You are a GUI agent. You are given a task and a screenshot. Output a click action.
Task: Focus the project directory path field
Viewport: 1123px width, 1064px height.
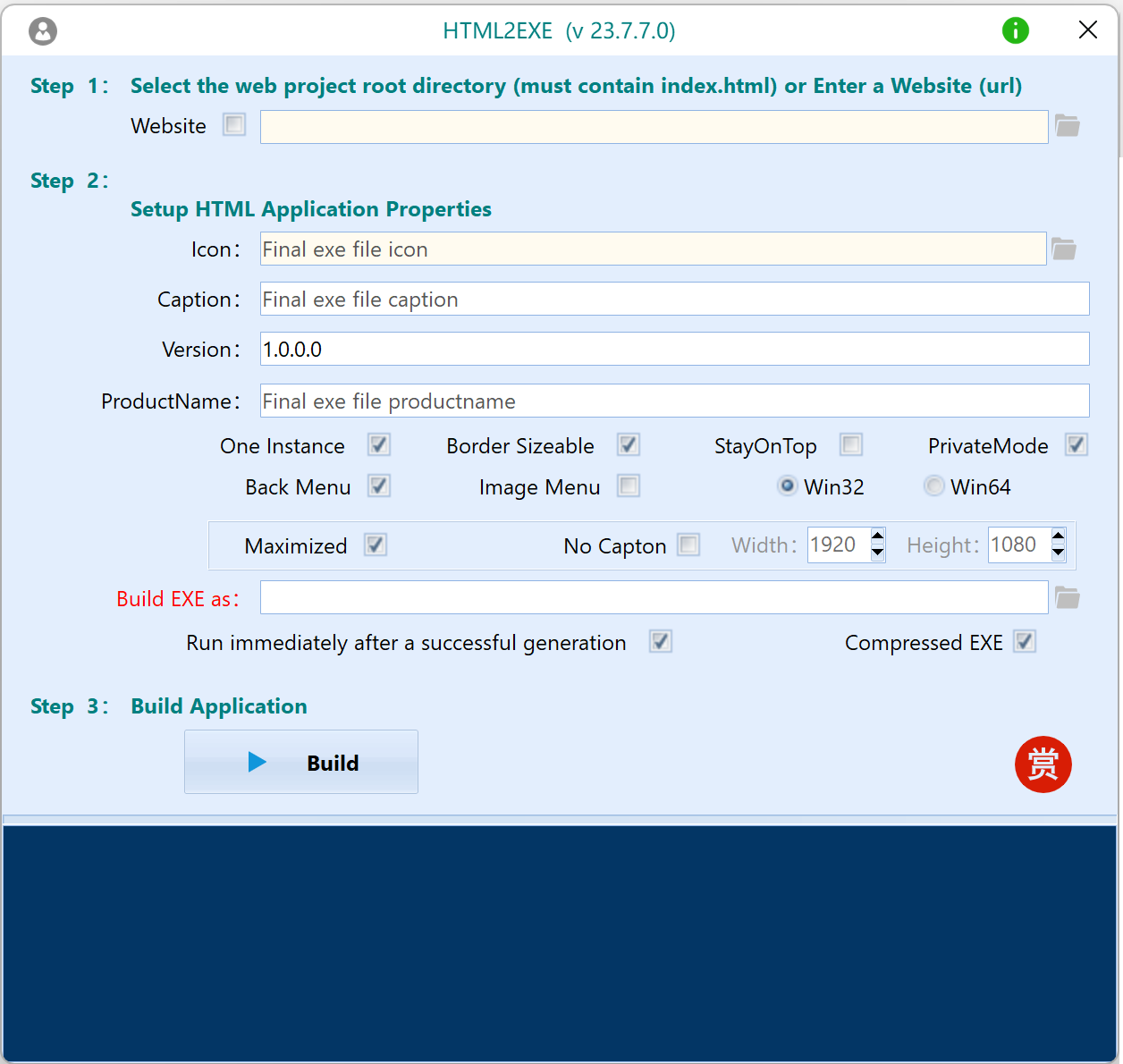654,127
